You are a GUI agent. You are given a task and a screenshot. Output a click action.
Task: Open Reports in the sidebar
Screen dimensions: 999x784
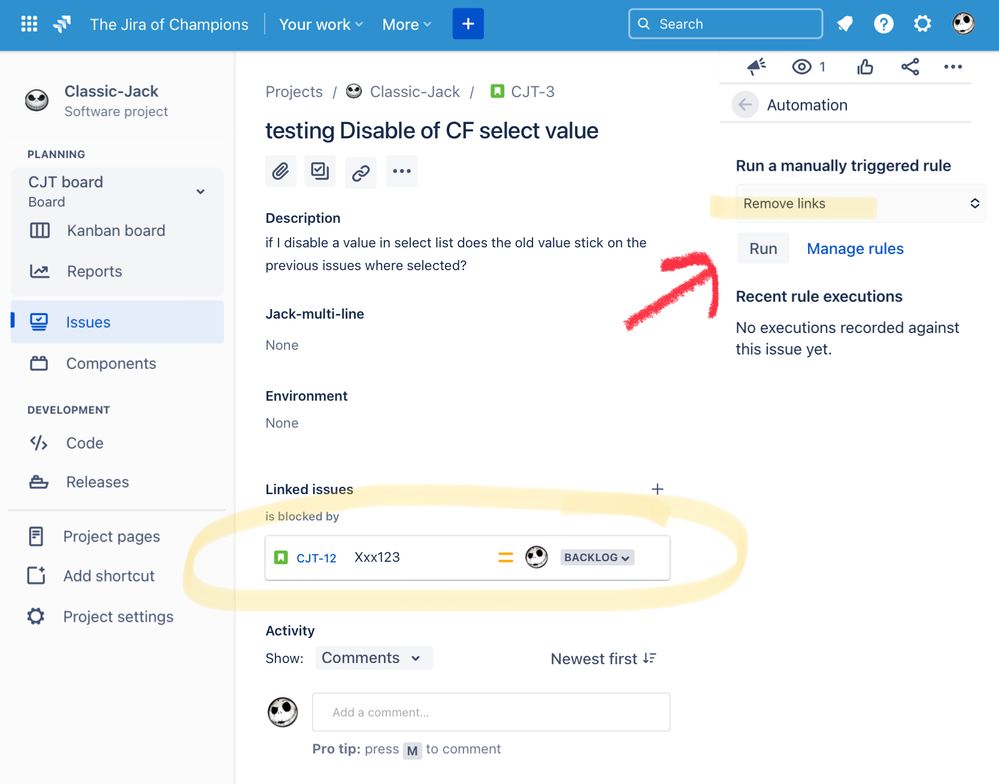[94, 271]
